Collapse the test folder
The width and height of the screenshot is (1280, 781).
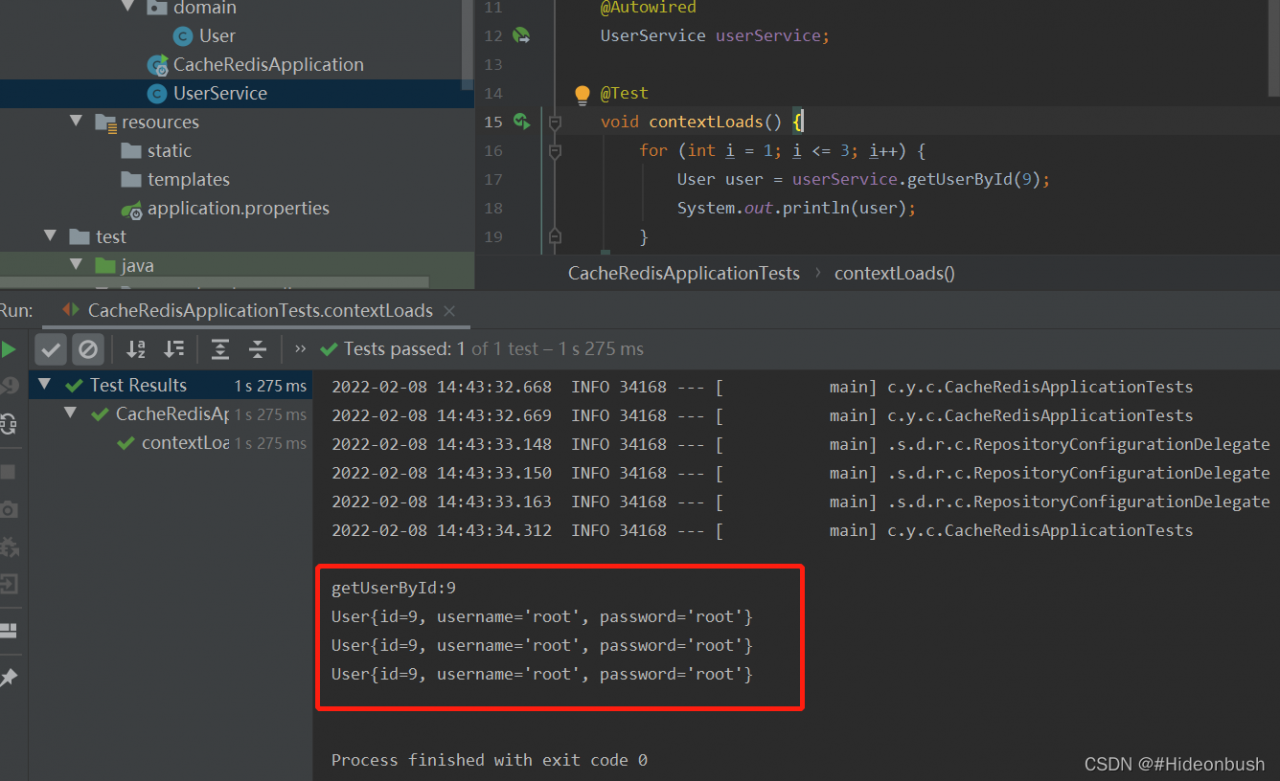coord(50,237)
